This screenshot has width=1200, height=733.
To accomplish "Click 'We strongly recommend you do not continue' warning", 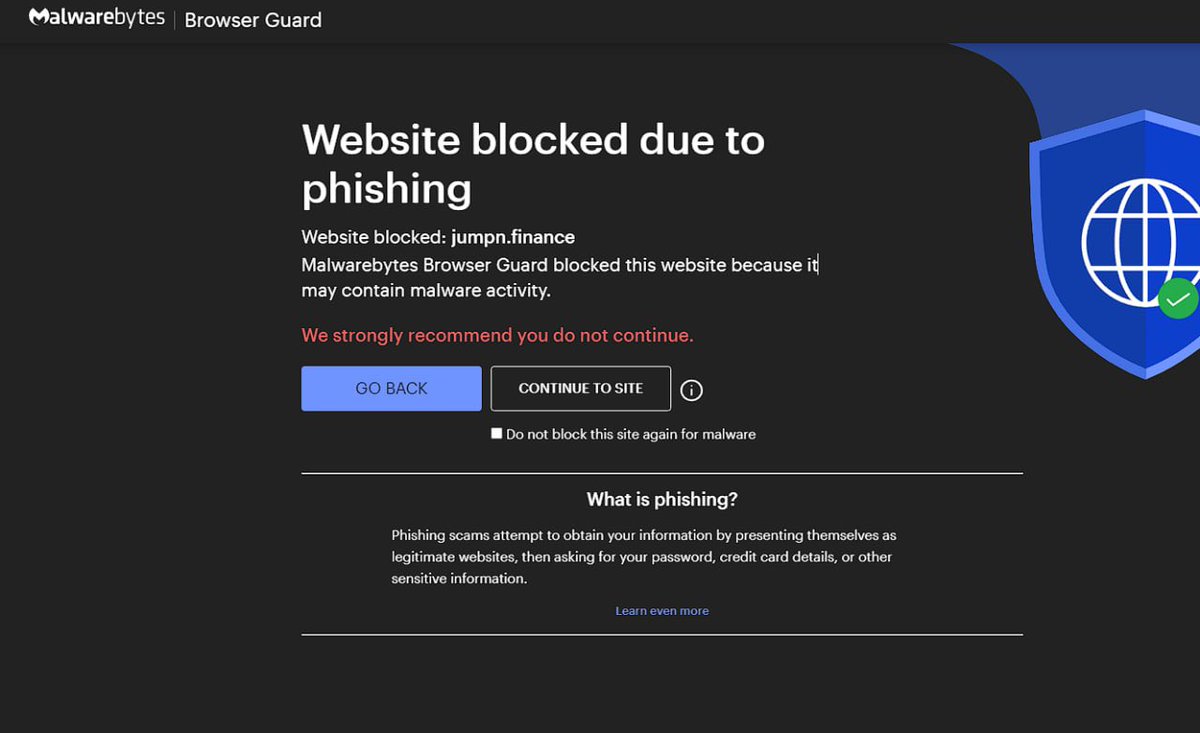I will coord(497,335).
